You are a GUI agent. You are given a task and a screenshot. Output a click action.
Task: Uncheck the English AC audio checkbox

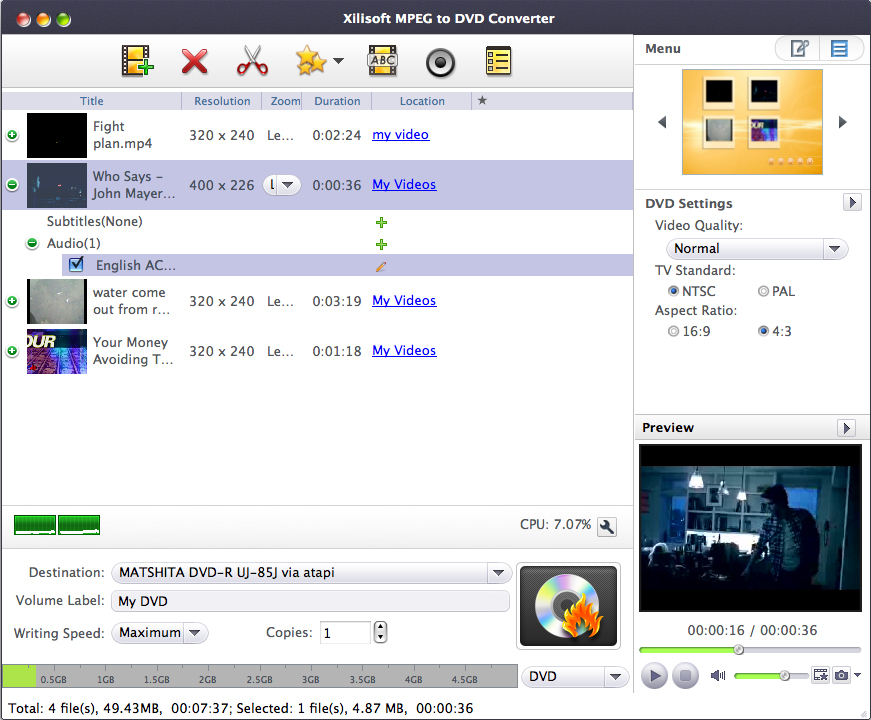pos(76,265)
